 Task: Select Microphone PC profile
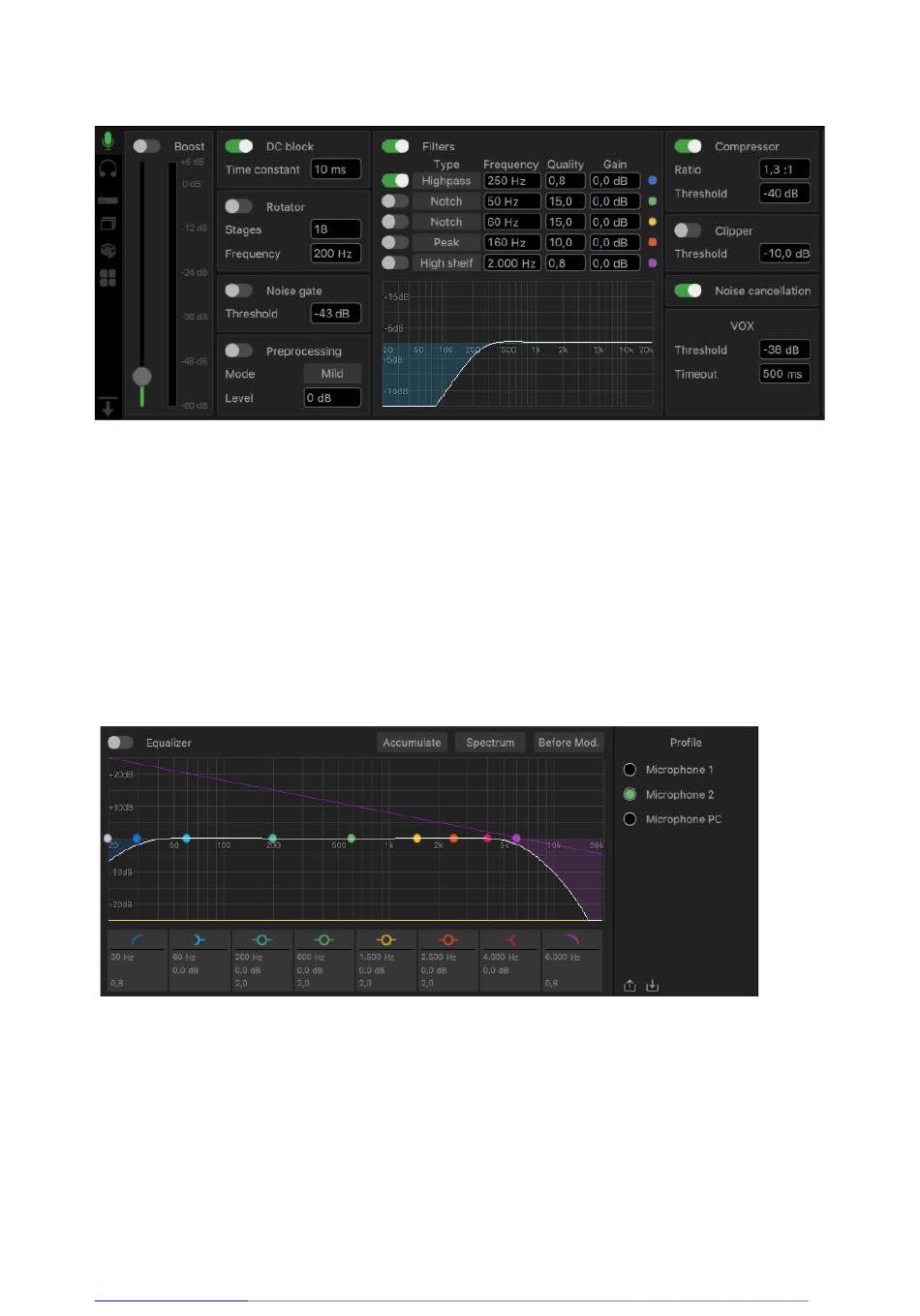(629, 819)
